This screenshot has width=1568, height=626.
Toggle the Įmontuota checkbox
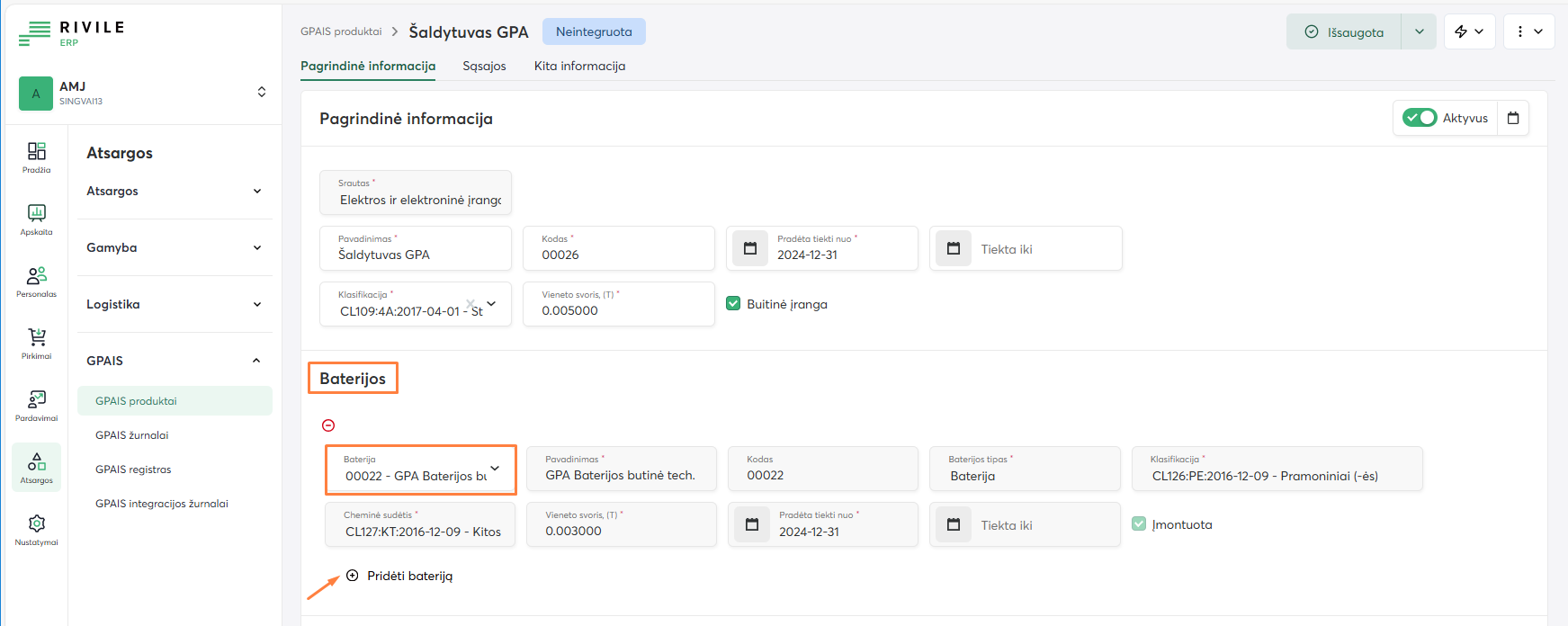tap(1139, 524)
